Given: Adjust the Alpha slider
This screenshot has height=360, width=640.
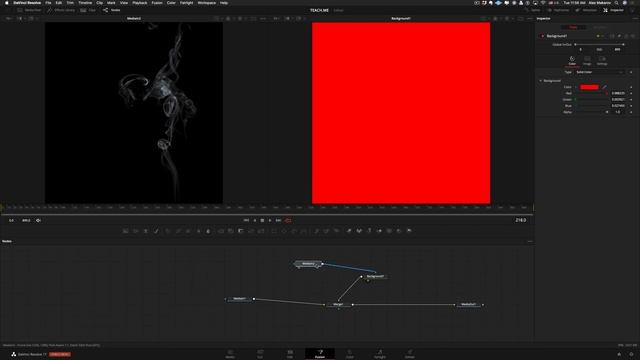Looking at the screenshot, I should coord(591,112).
